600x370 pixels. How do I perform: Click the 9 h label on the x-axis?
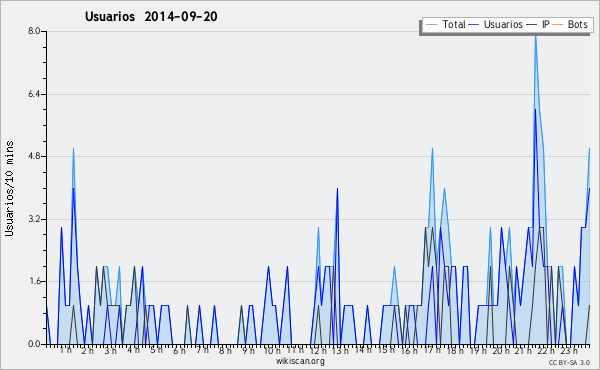pos(248,351)
